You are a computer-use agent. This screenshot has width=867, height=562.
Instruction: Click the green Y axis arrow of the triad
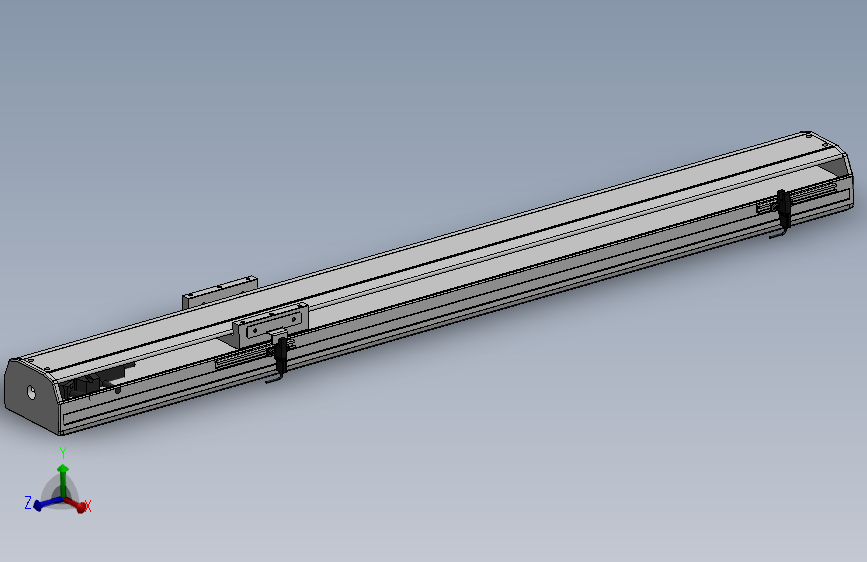click(x=63, y=480)
